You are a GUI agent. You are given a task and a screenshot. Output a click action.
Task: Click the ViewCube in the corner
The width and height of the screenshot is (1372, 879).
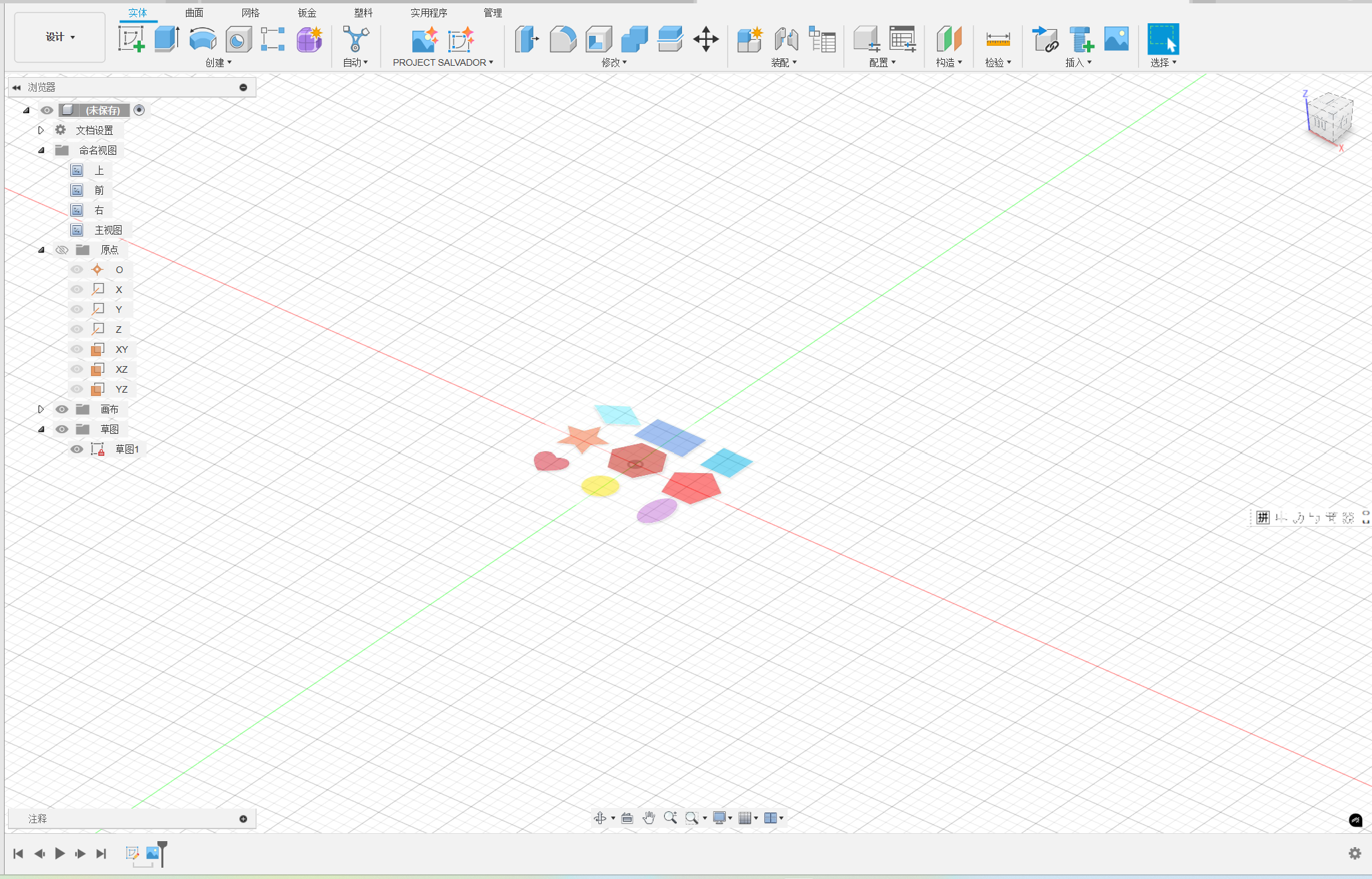(1329, 118)
